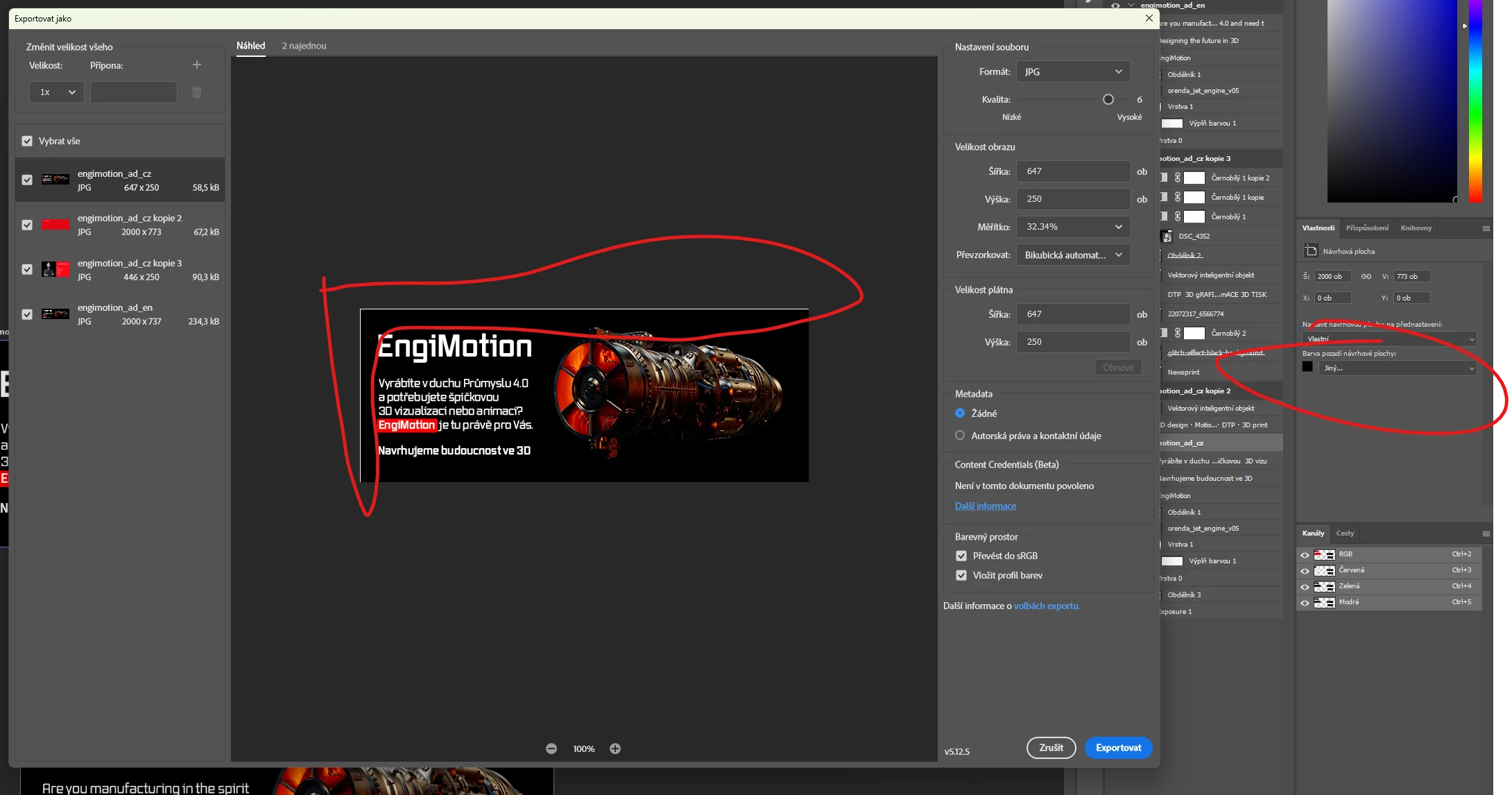Add a new export size with the plus icon
Screen dimensions: 1512x795
[197, 65]
